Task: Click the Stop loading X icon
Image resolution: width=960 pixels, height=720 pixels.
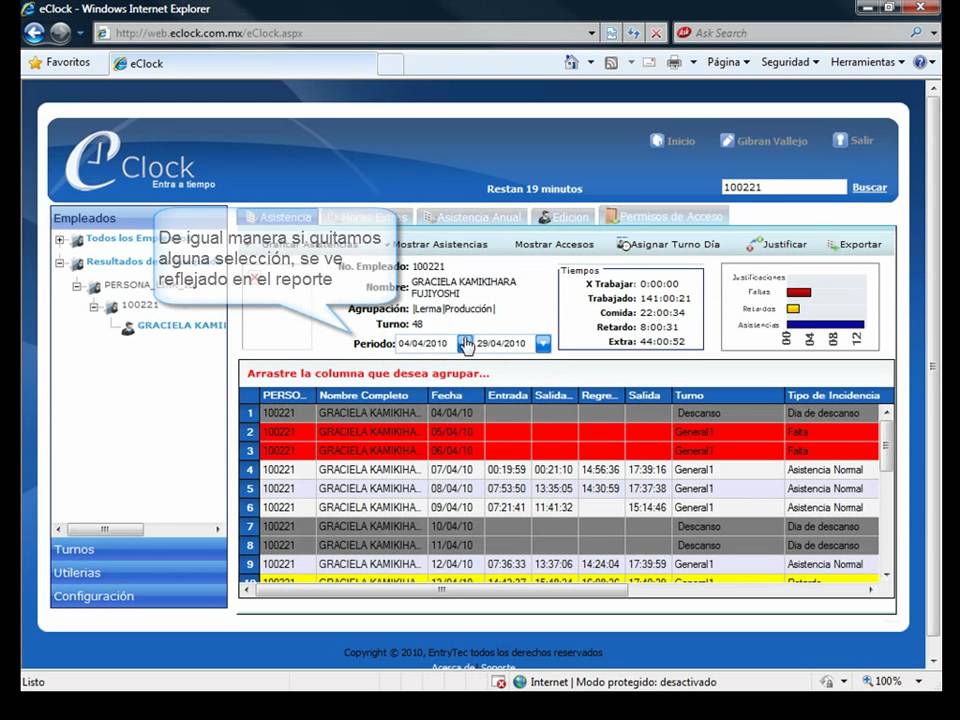Action: click(x=656, y=33)
